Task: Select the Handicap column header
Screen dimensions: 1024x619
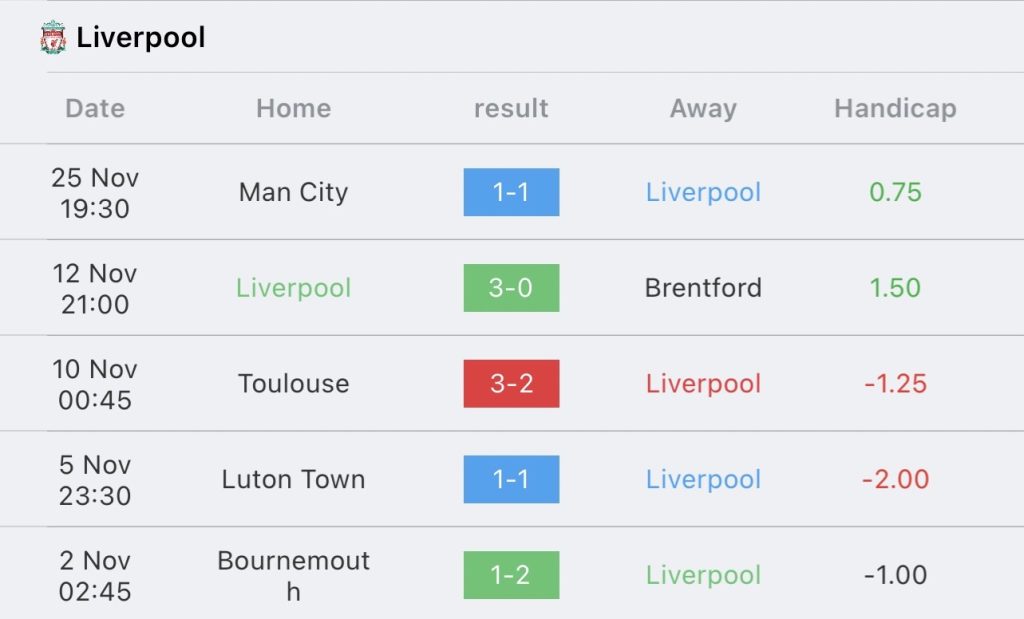Action: pyautogui.click(x=895, y=108)
